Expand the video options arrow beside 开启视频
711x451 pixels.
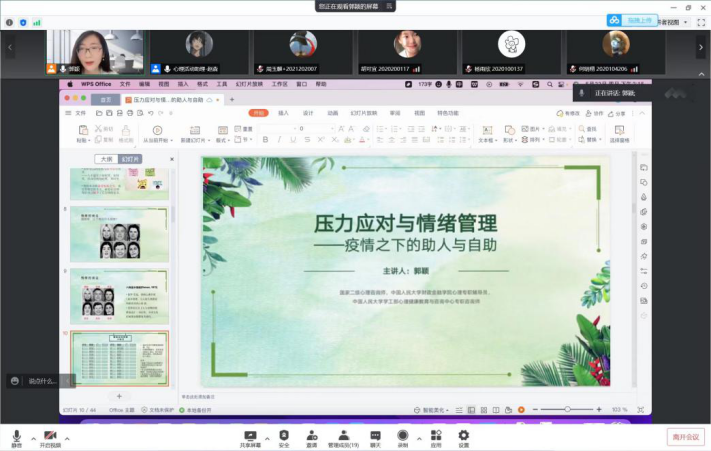(x=67, y=438)
